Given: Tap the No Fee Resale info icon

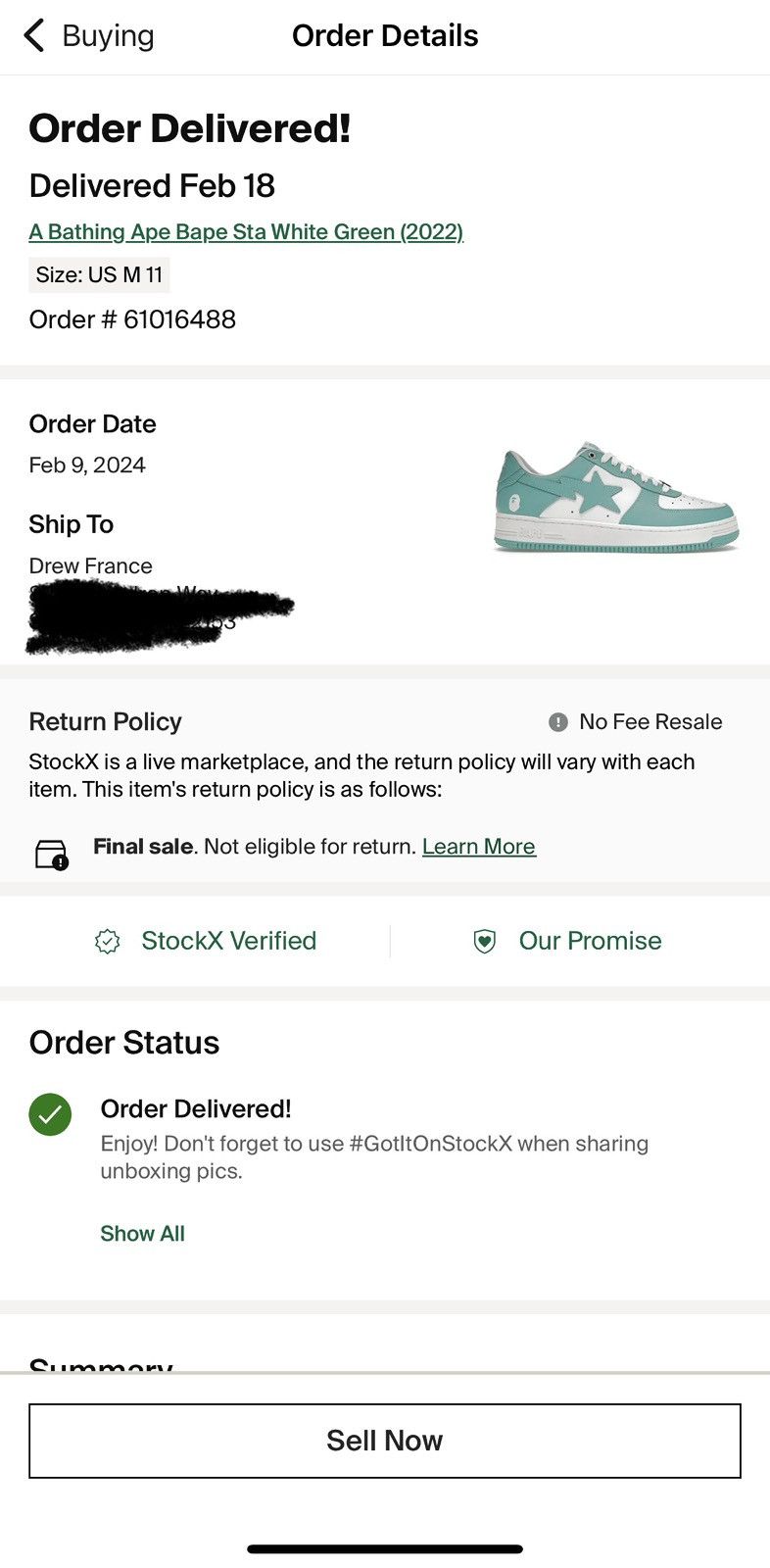Looking at the screenshot, I should 558,722.
